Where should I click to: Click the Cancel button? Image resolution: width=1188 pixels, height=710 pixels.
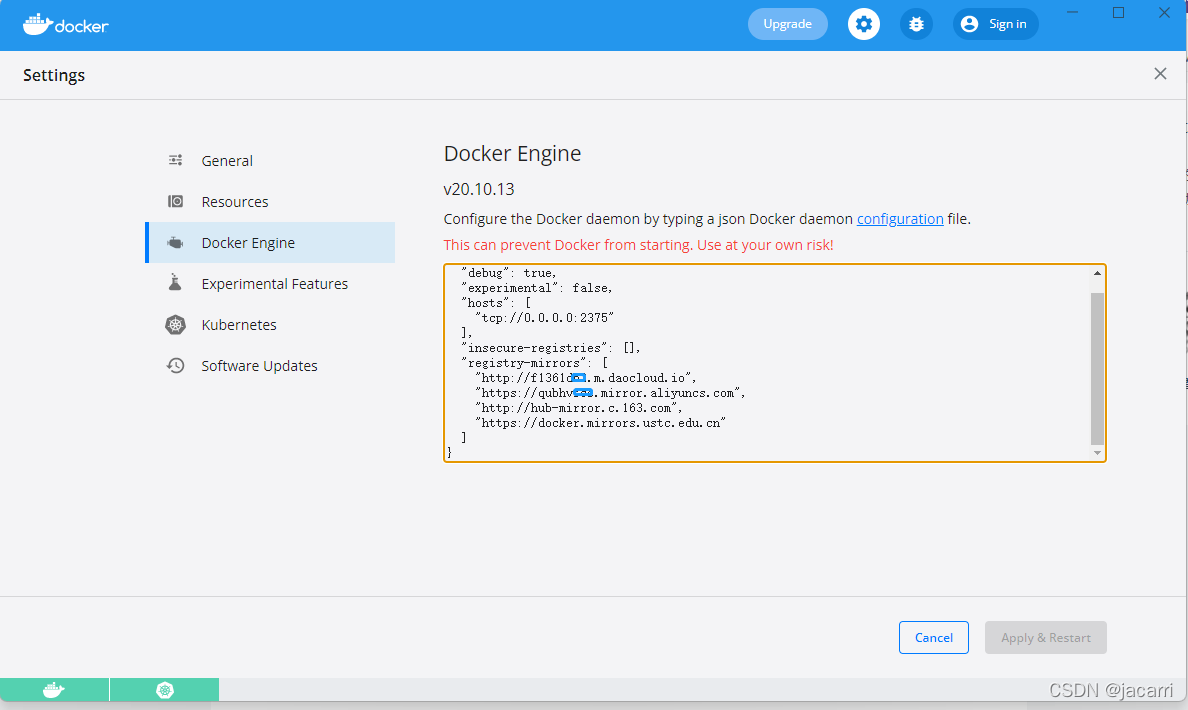tap(933, 637)
